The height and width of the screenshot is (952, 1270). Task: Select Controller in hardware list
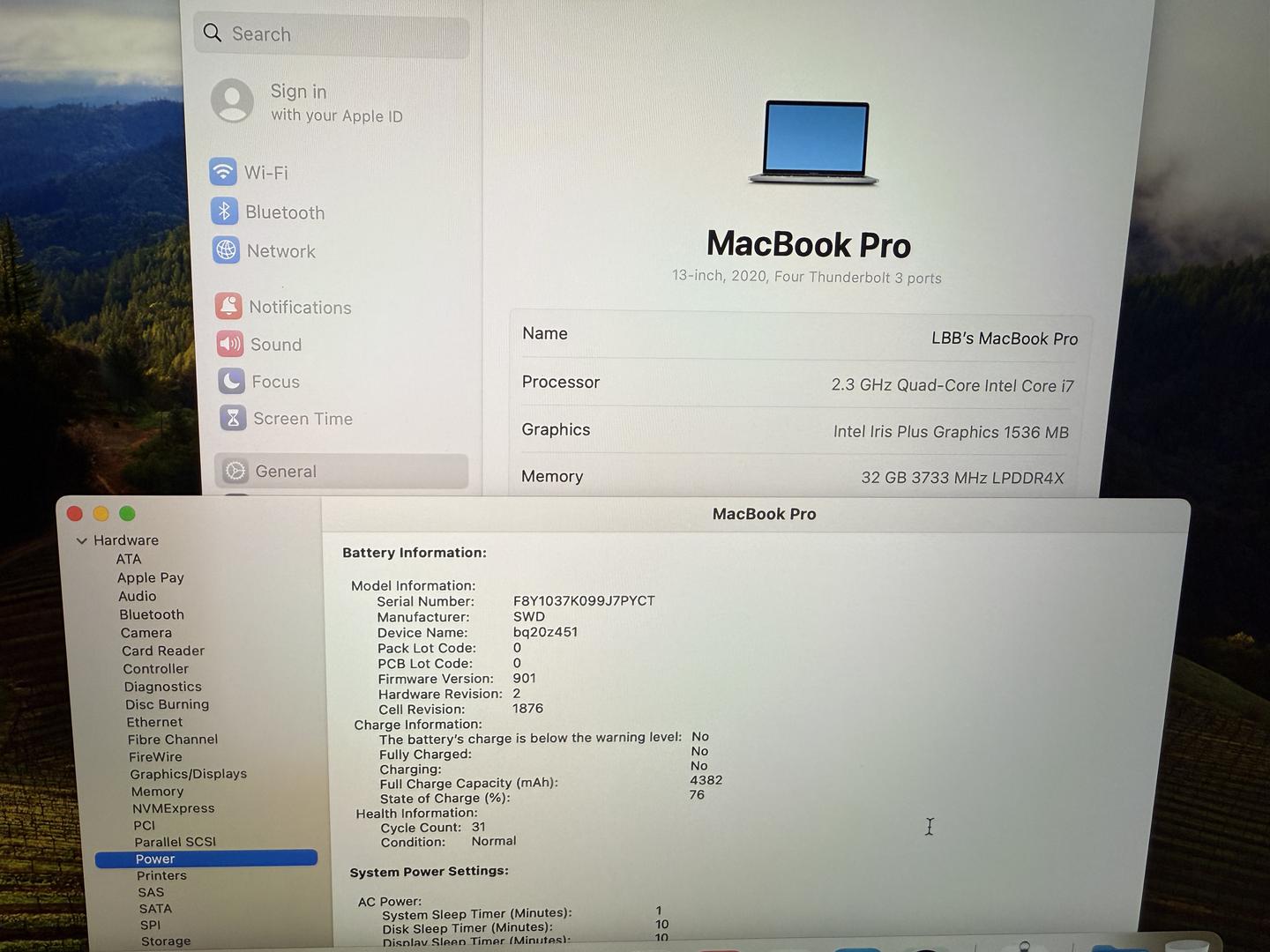(x=156, y=669)
